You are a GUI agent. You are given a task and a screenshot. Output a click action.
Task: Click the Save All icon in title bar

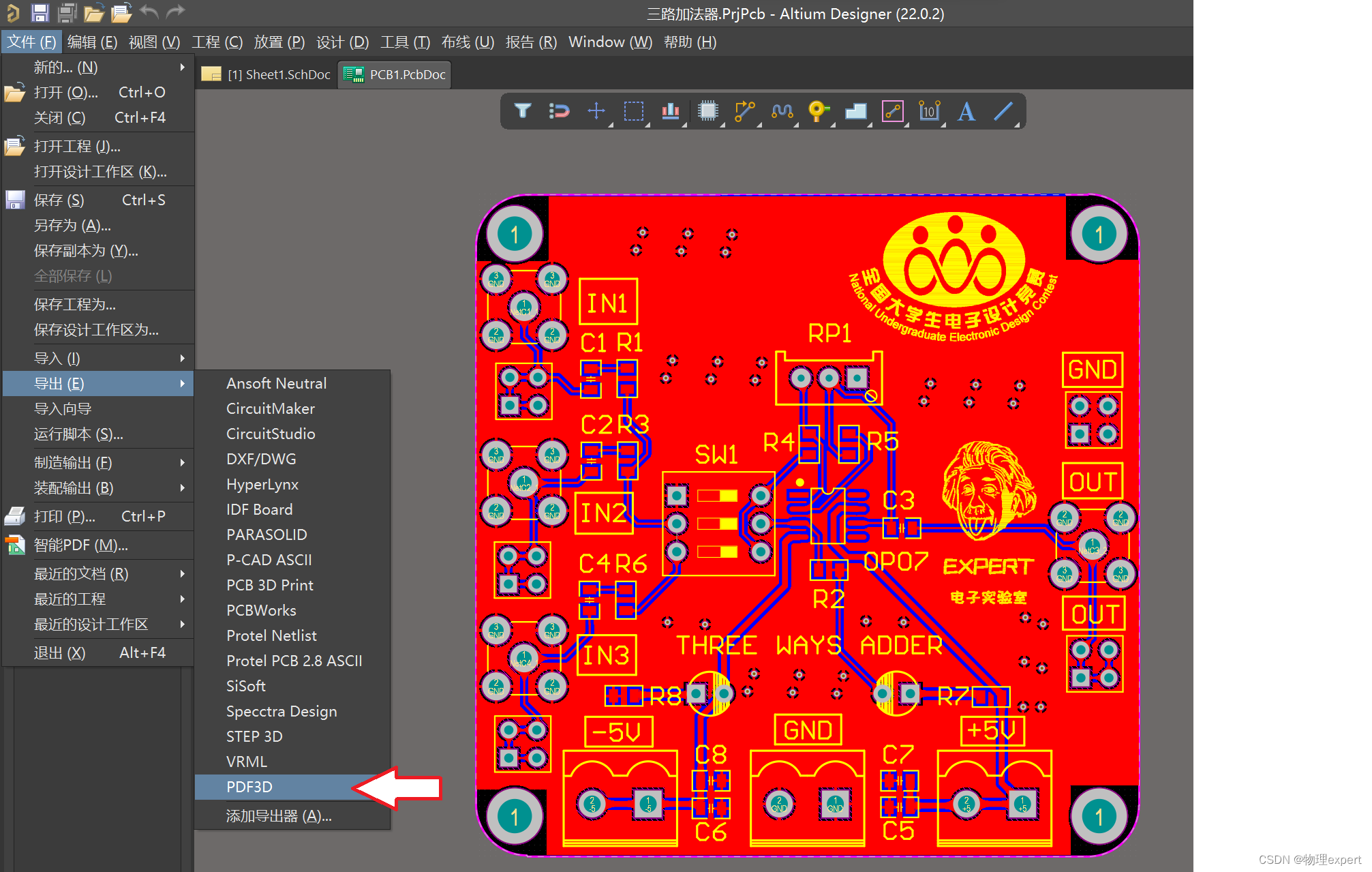(x=67, y=12)
